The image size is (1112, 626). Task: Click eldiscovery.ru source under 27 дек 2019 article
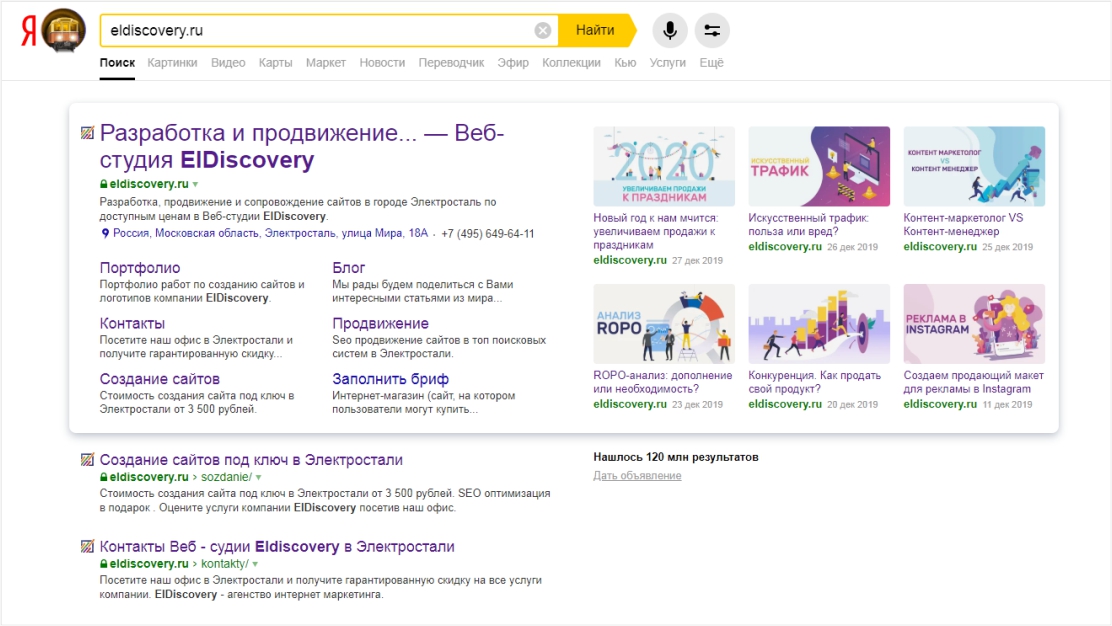click(630, 260)
